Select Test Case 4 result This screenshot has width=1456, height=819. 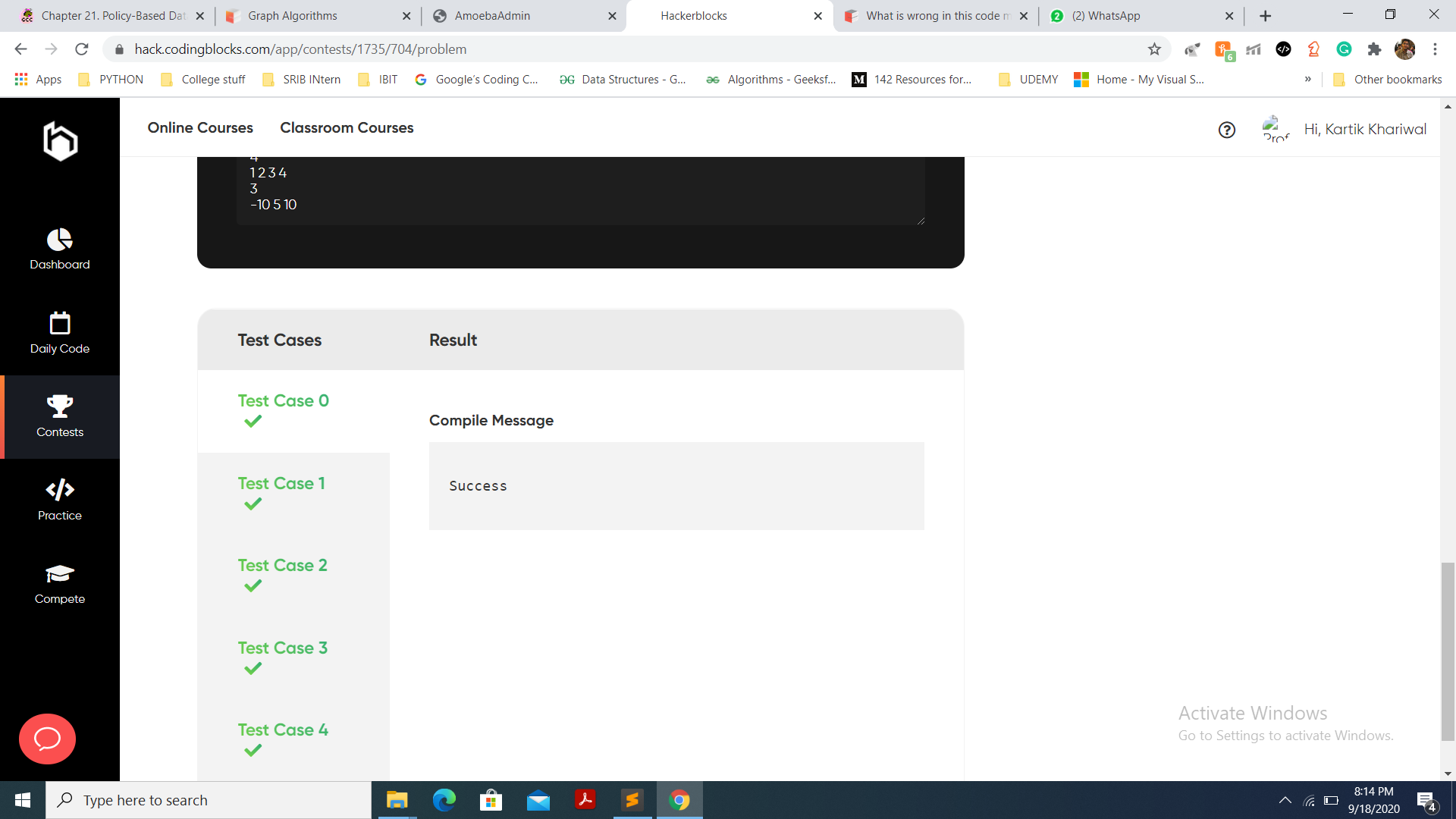283,739
